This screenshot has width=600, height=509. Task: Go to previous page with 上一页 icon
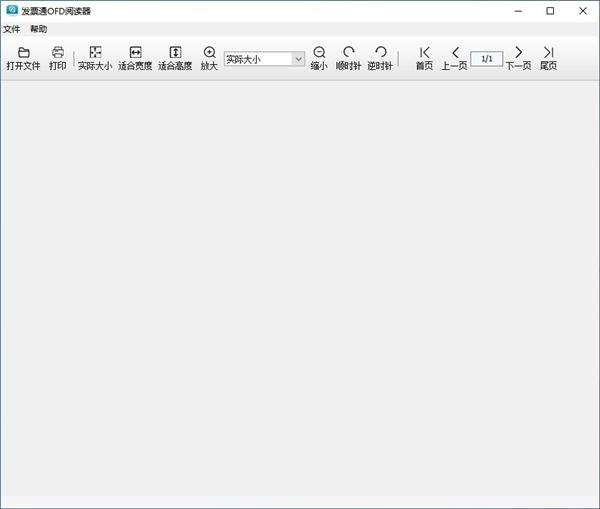(455, 52)
